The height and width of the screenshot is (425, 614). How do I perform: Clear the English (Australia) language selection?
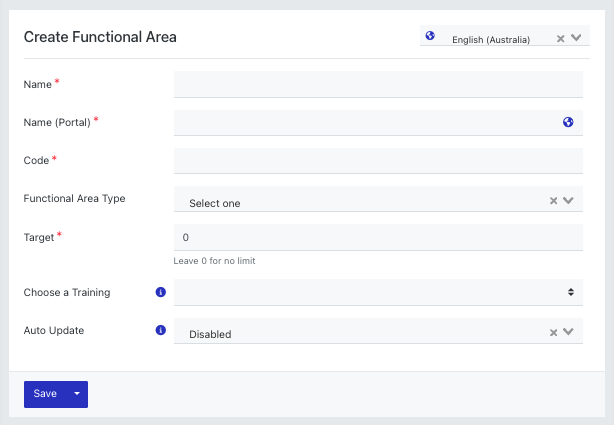[x=560, y=38]
